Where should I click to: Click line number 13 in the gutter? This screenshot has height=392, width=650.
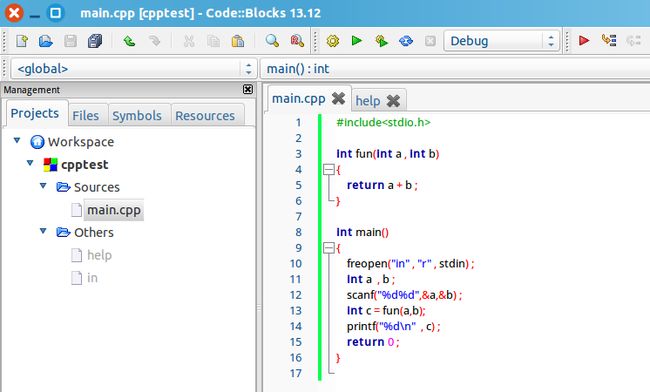(296, 311)
